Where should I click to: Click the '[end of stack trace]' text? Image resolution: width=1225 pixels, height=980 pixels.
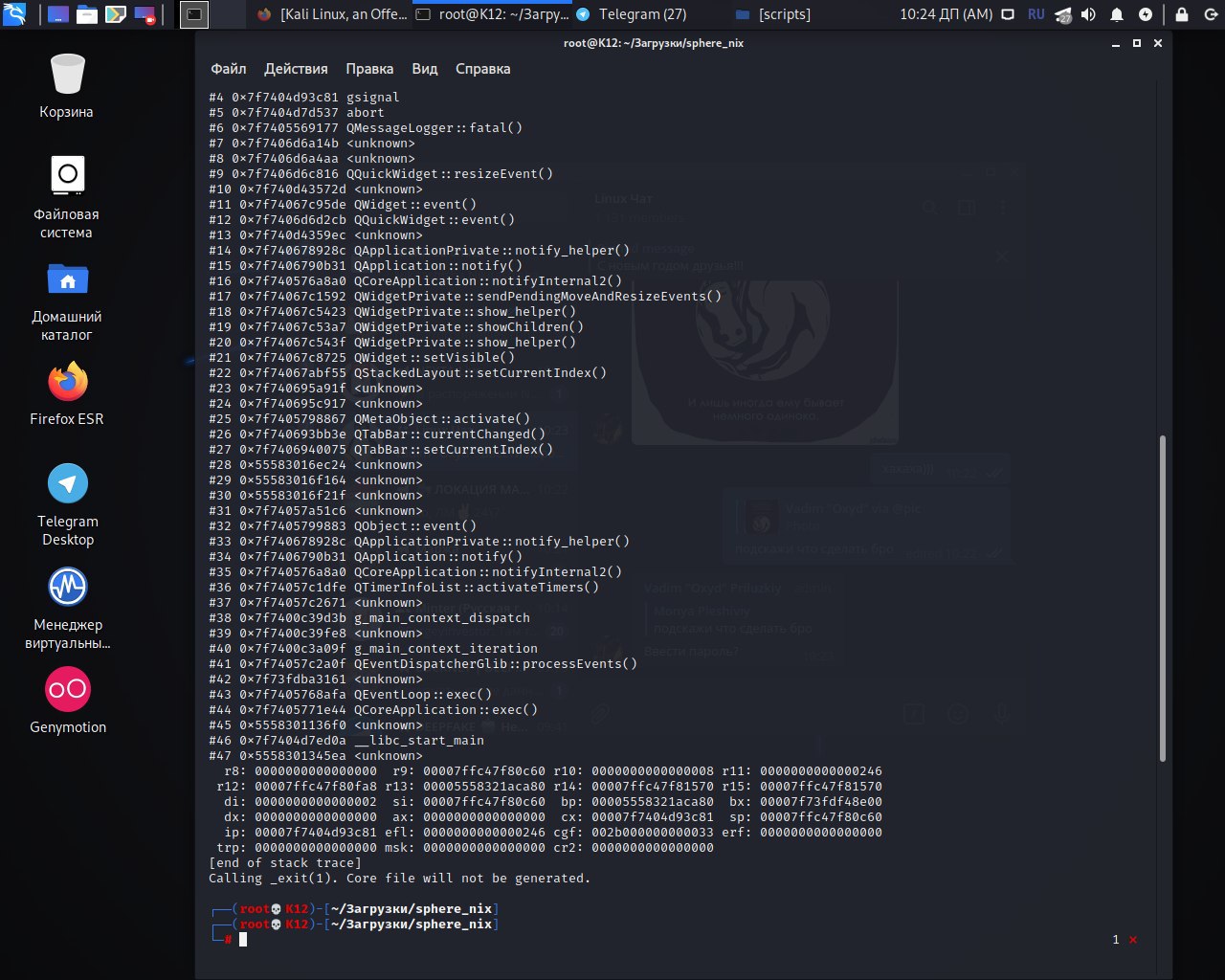(285, 862)
